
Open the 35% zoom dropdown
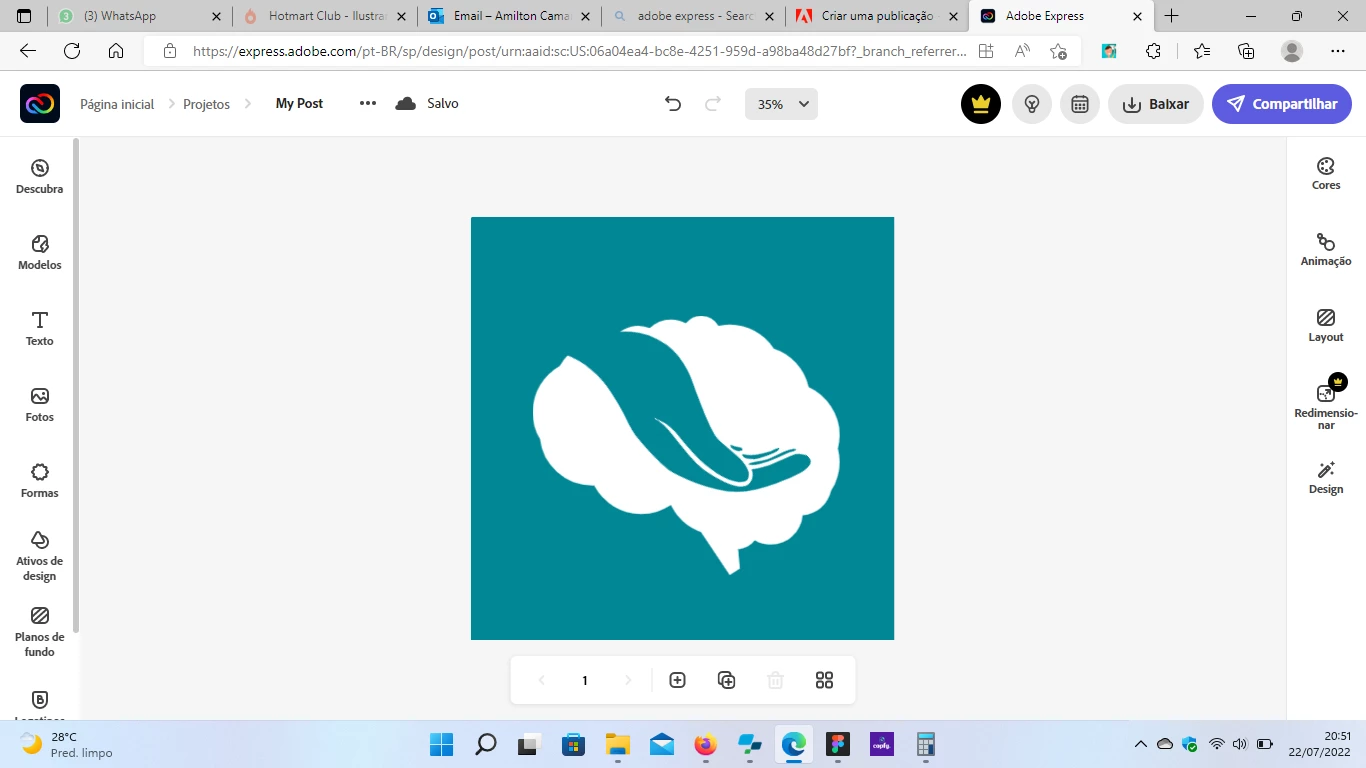pyautogui.click(x=781, y=104)
